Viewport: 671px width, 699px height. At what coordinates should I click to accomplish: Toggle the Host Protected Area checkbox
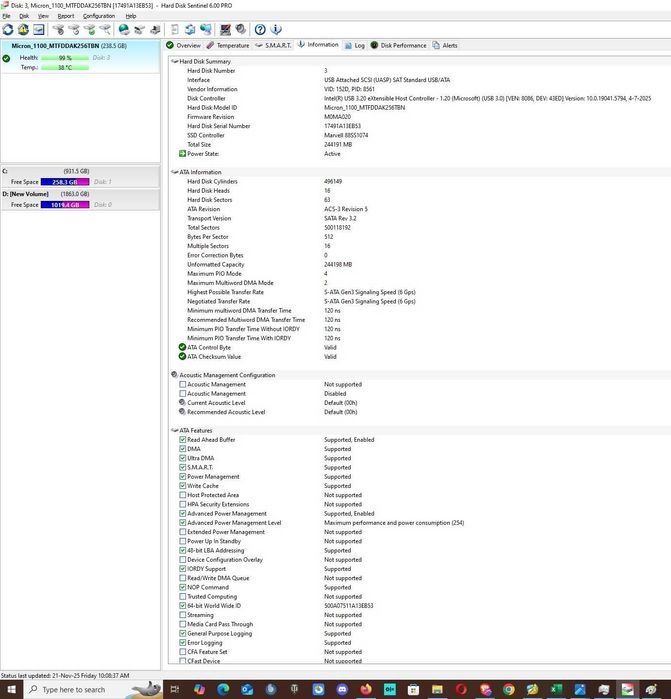tap(182, 495)
